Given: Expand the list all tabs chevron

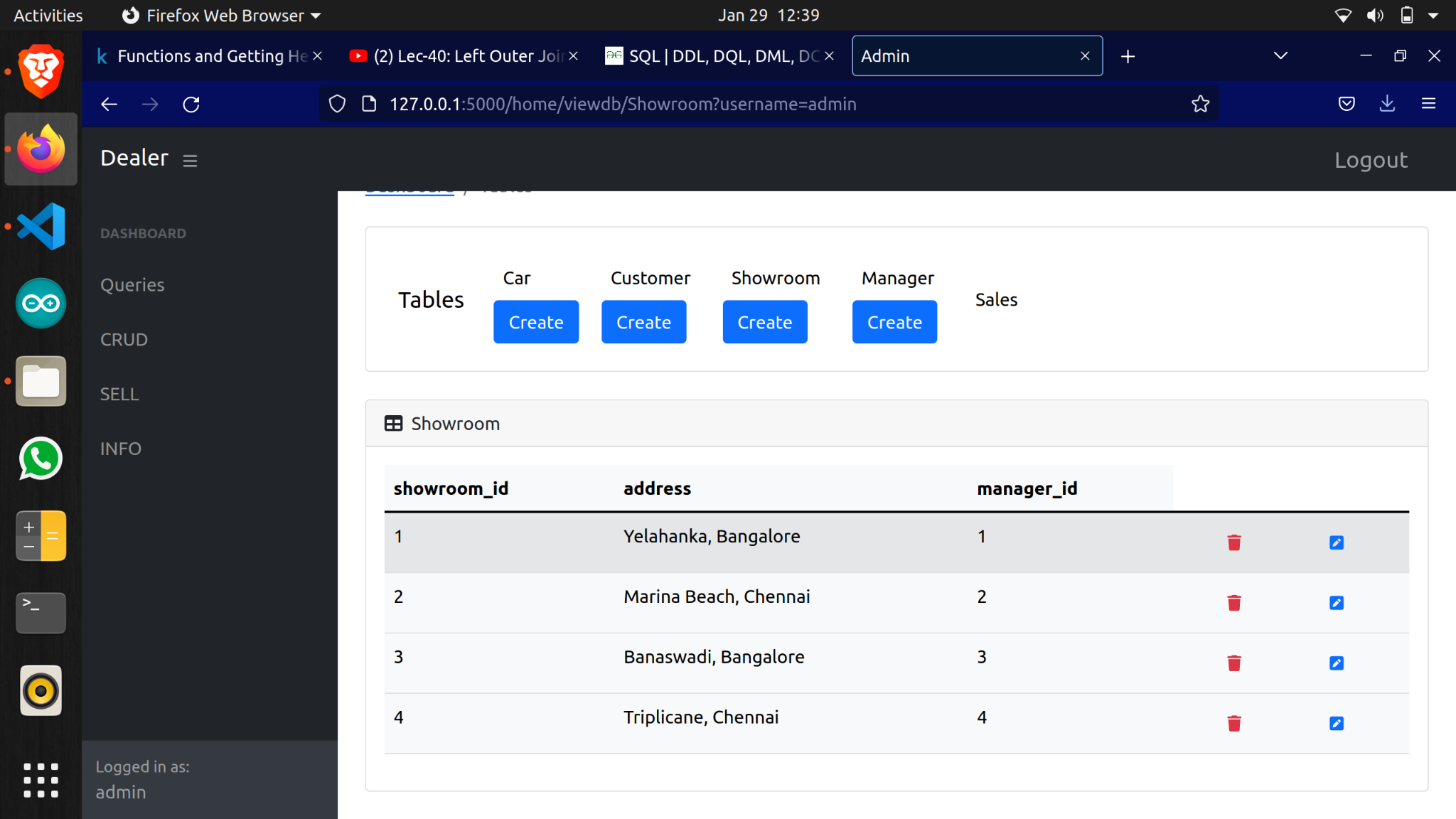Looking at the screenshot, I should click(x=1280, y=56).
